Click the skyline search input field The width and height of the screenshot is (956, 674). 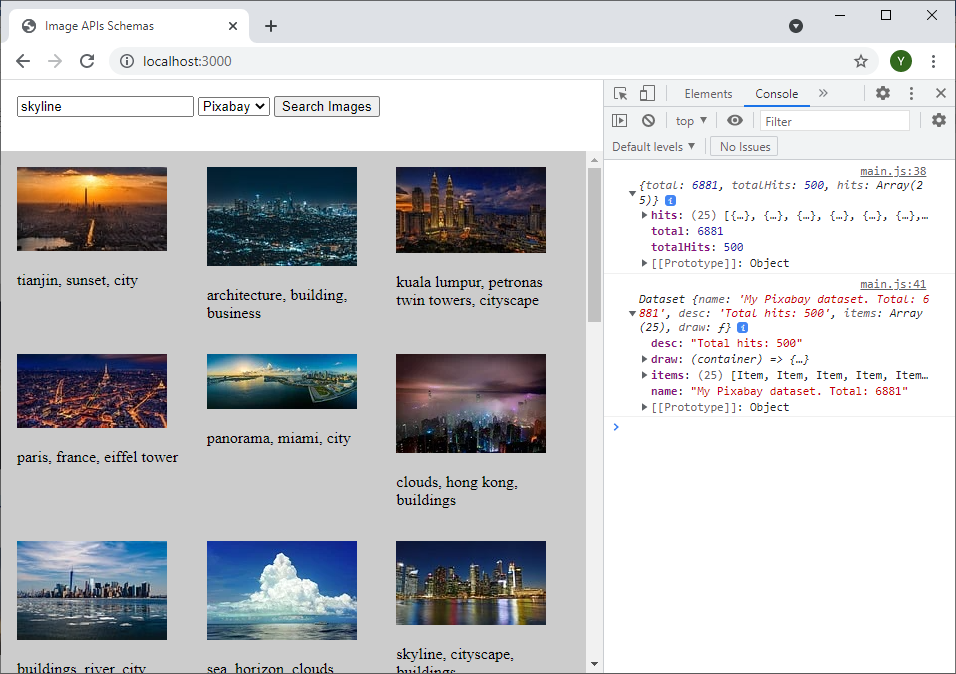click(x=104, y=106)
